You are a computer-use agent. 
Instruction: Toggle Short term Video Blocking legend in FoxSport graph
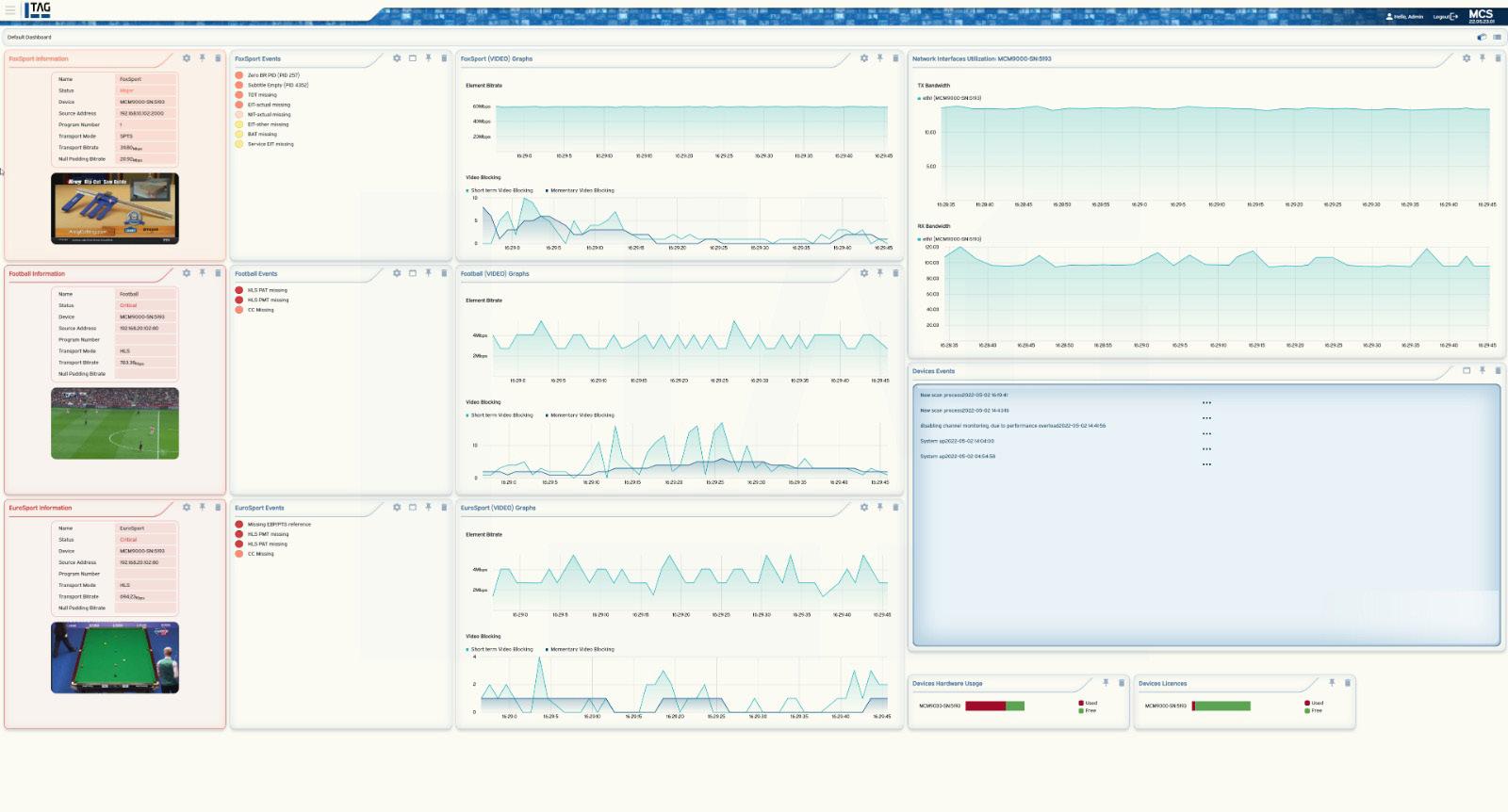click(x=500, y=190)
